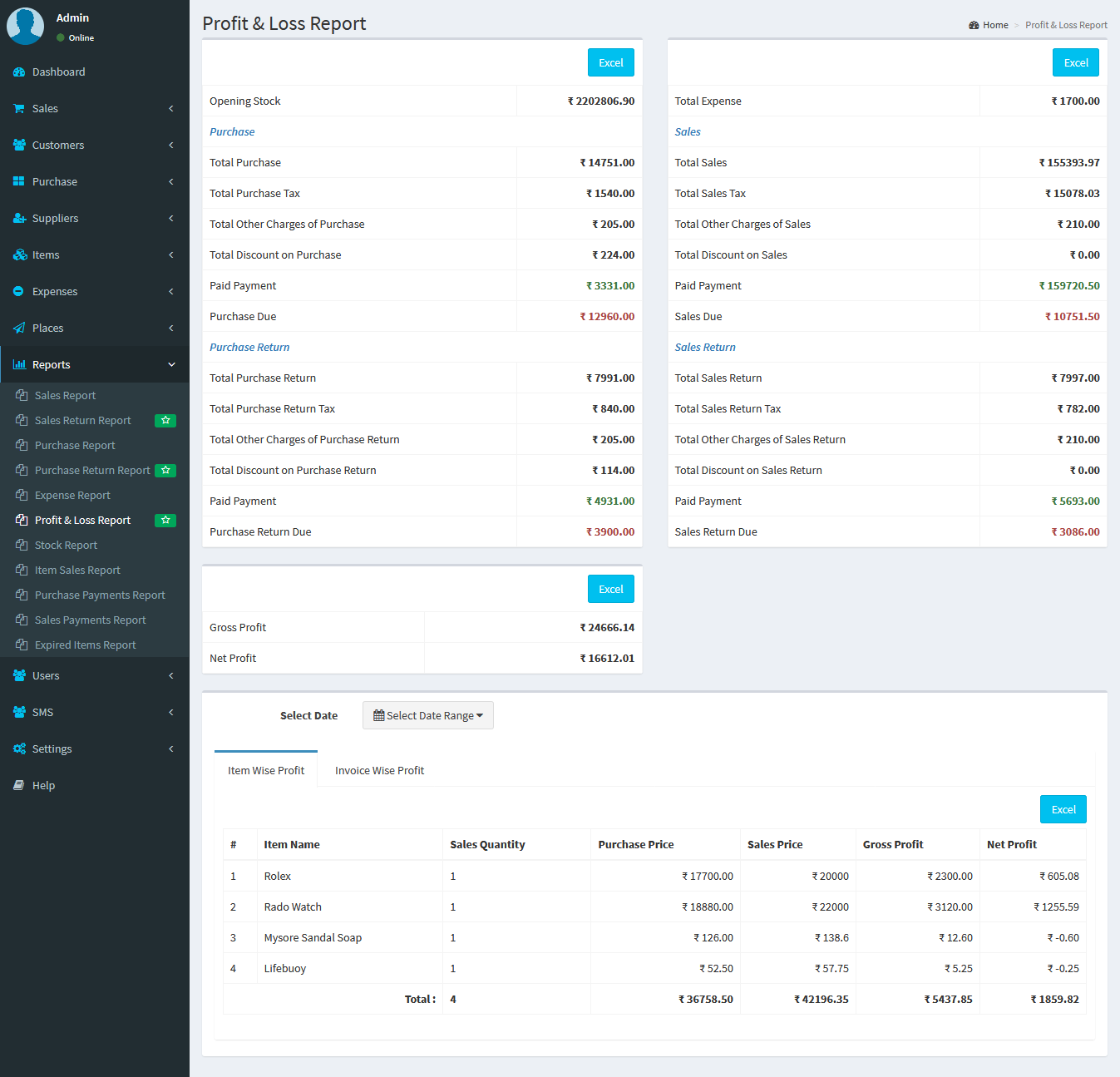
Task: Export the Total Expense panel to Excel
Action: point(1076,62)
